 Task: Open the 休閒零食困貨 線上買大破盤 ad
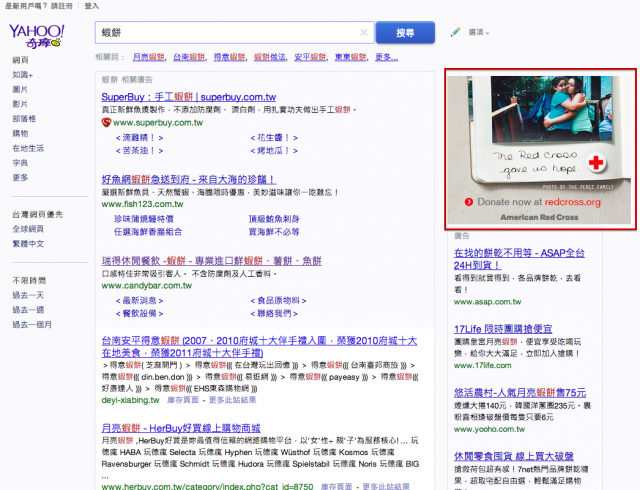click(x=514, y=456)
